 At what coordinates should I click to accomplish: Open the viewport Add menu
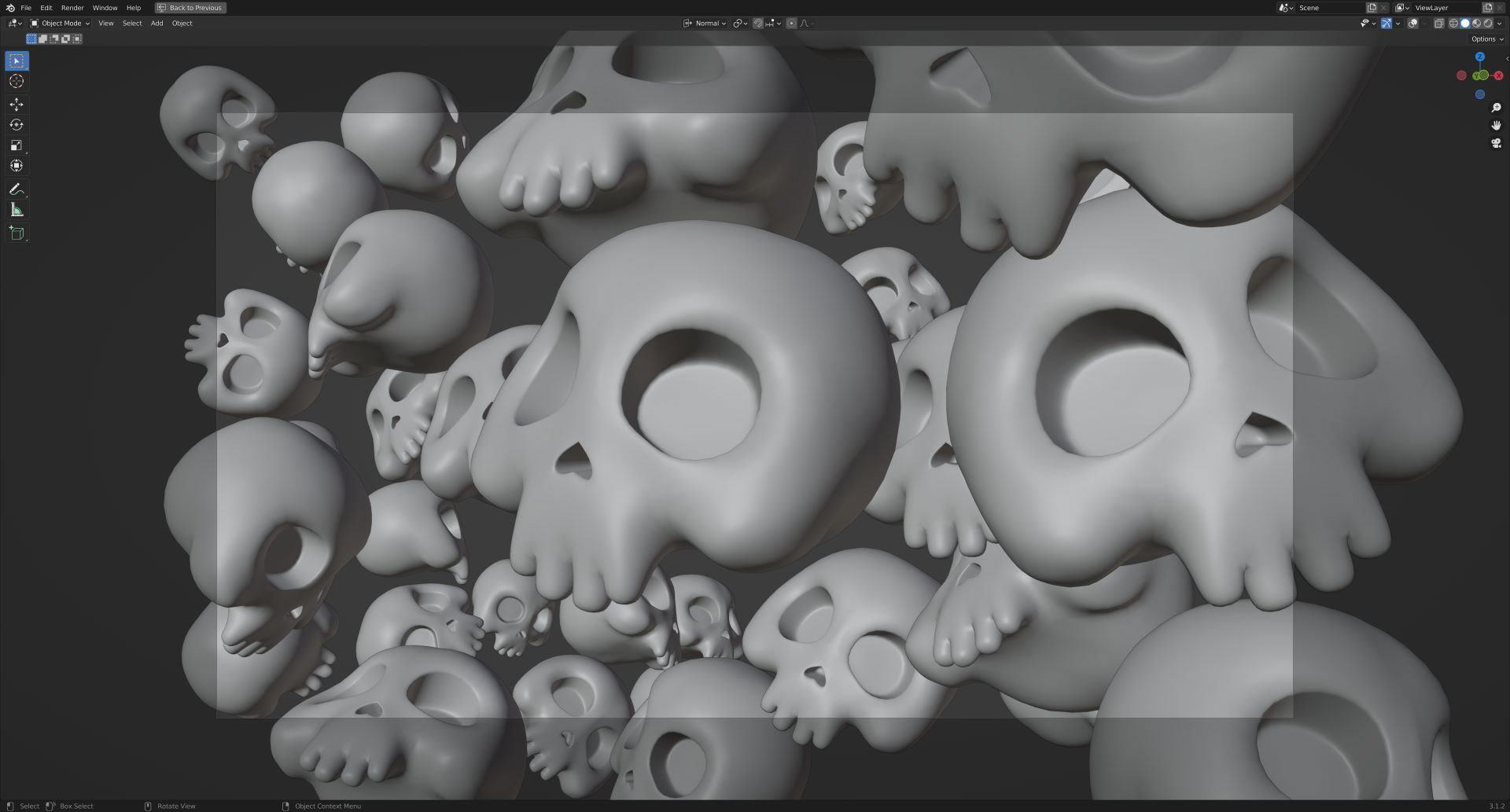(x=157, y=24)
